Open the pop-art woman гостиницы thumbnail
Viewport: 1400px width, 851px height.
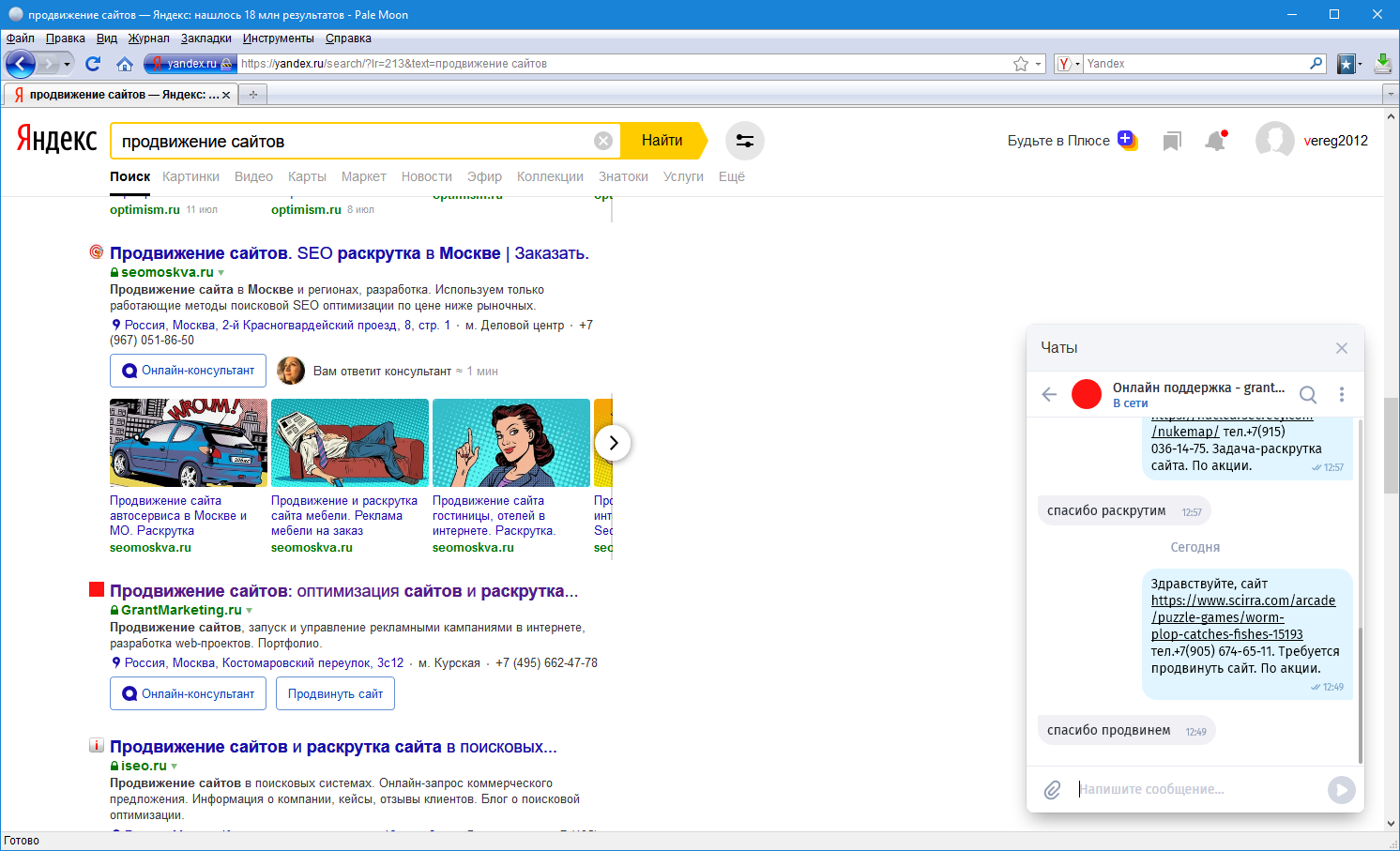point(511,443)
